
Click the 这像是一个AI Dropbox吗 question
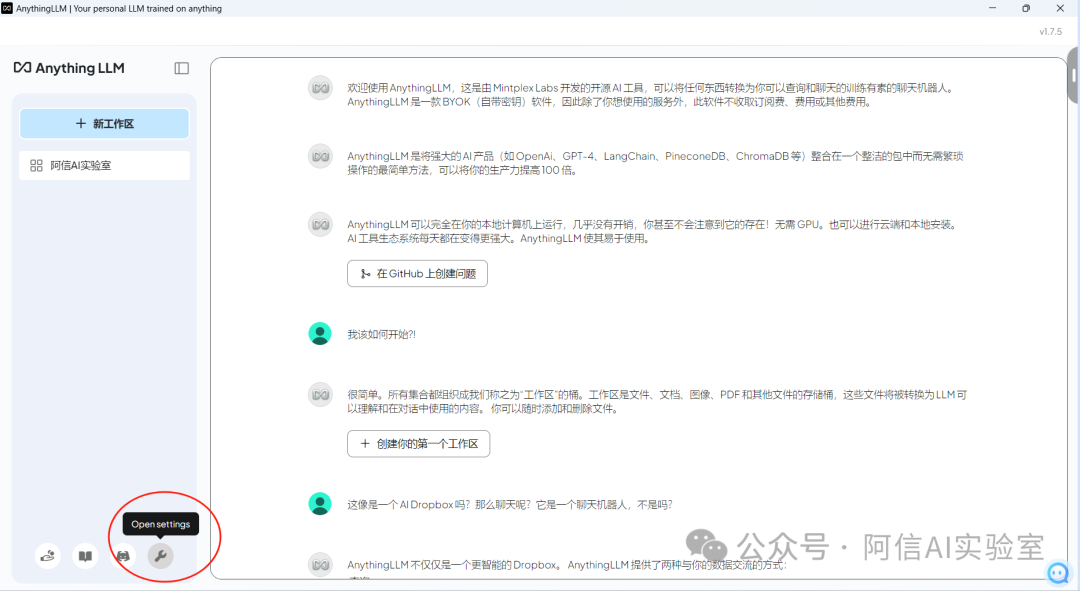point(510,505)
